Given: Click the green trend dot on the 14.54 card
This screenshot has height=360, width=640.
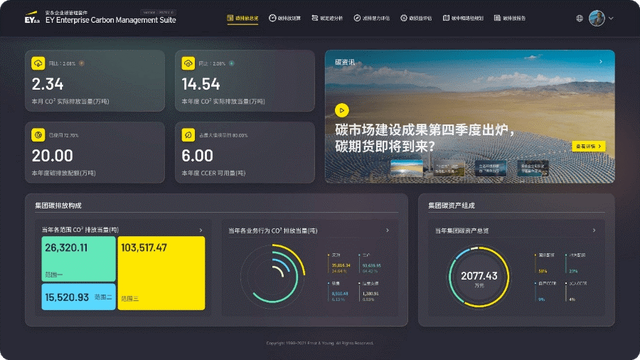Looking at the screenshot, I should click(231, 63).
